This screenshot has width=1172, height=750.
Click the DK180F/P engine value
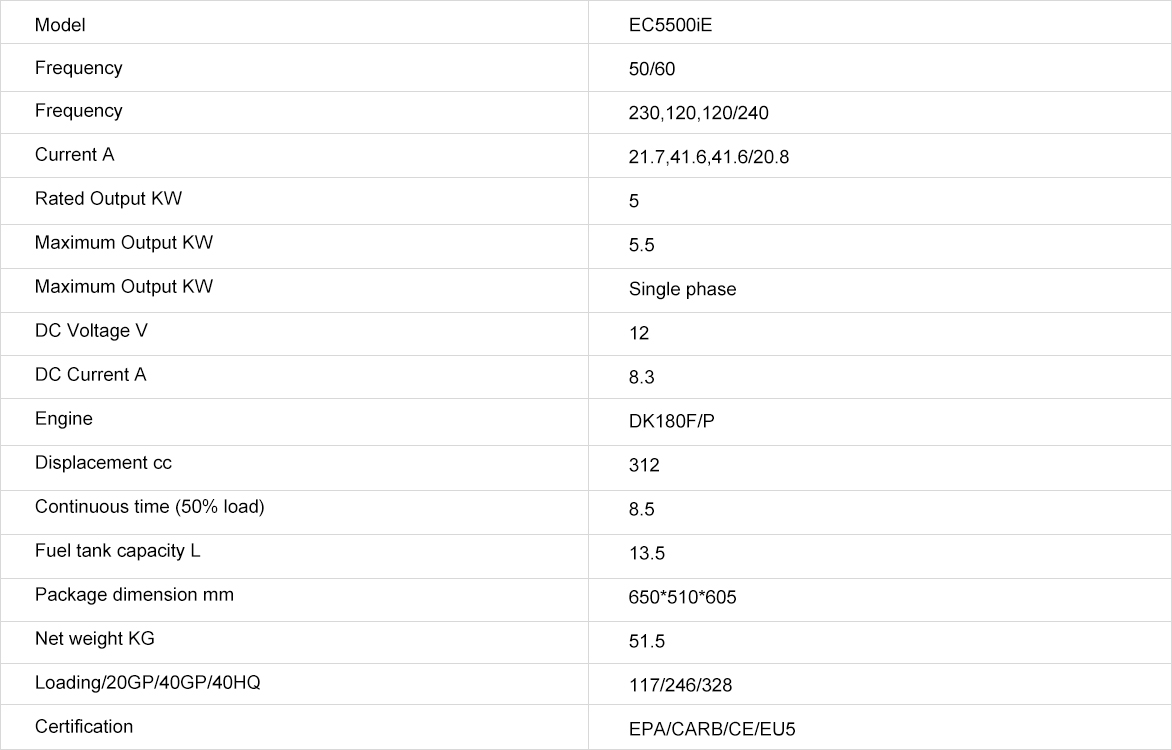pyautogui.click(x=671, y=422)
